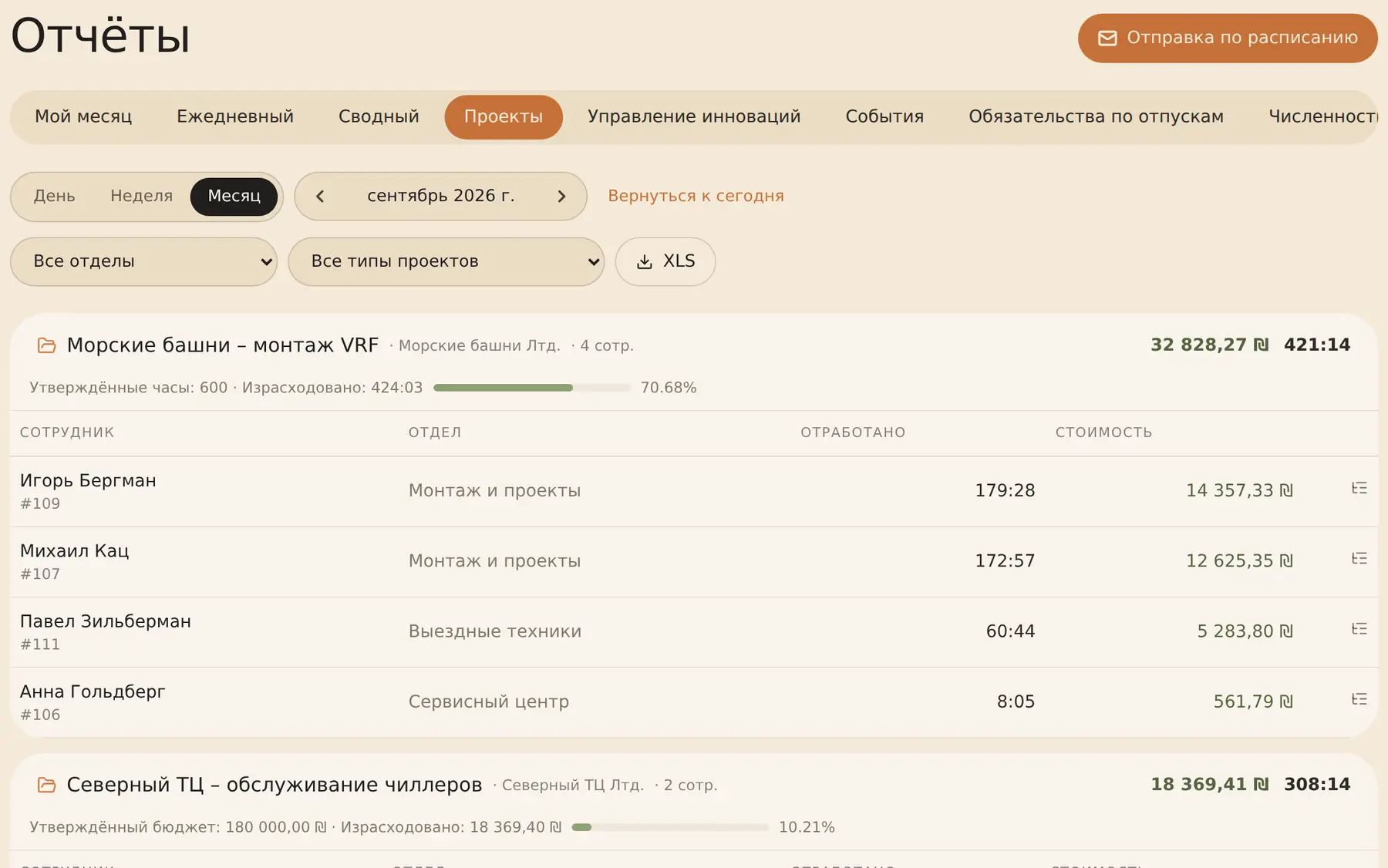The image size is (1388, 868).
Task: Click folder icon of Морские башни project
Action: [x=47, y=345]
